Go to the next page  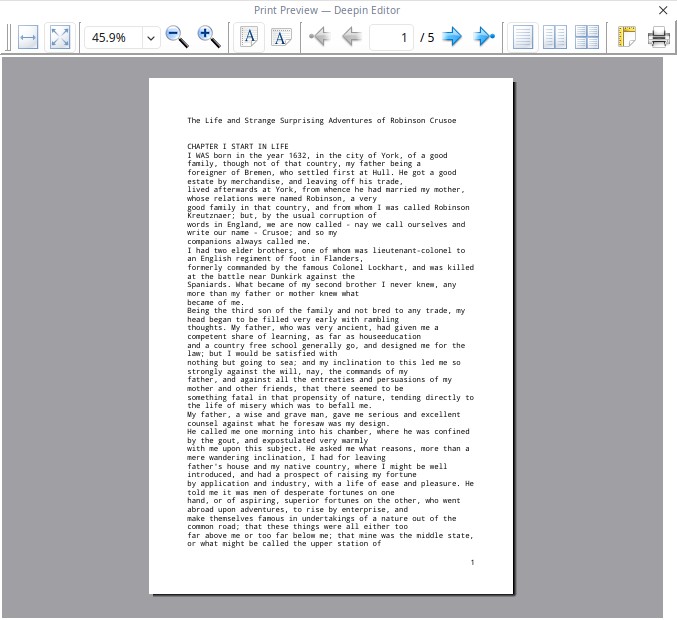click(x=453, y=37)
